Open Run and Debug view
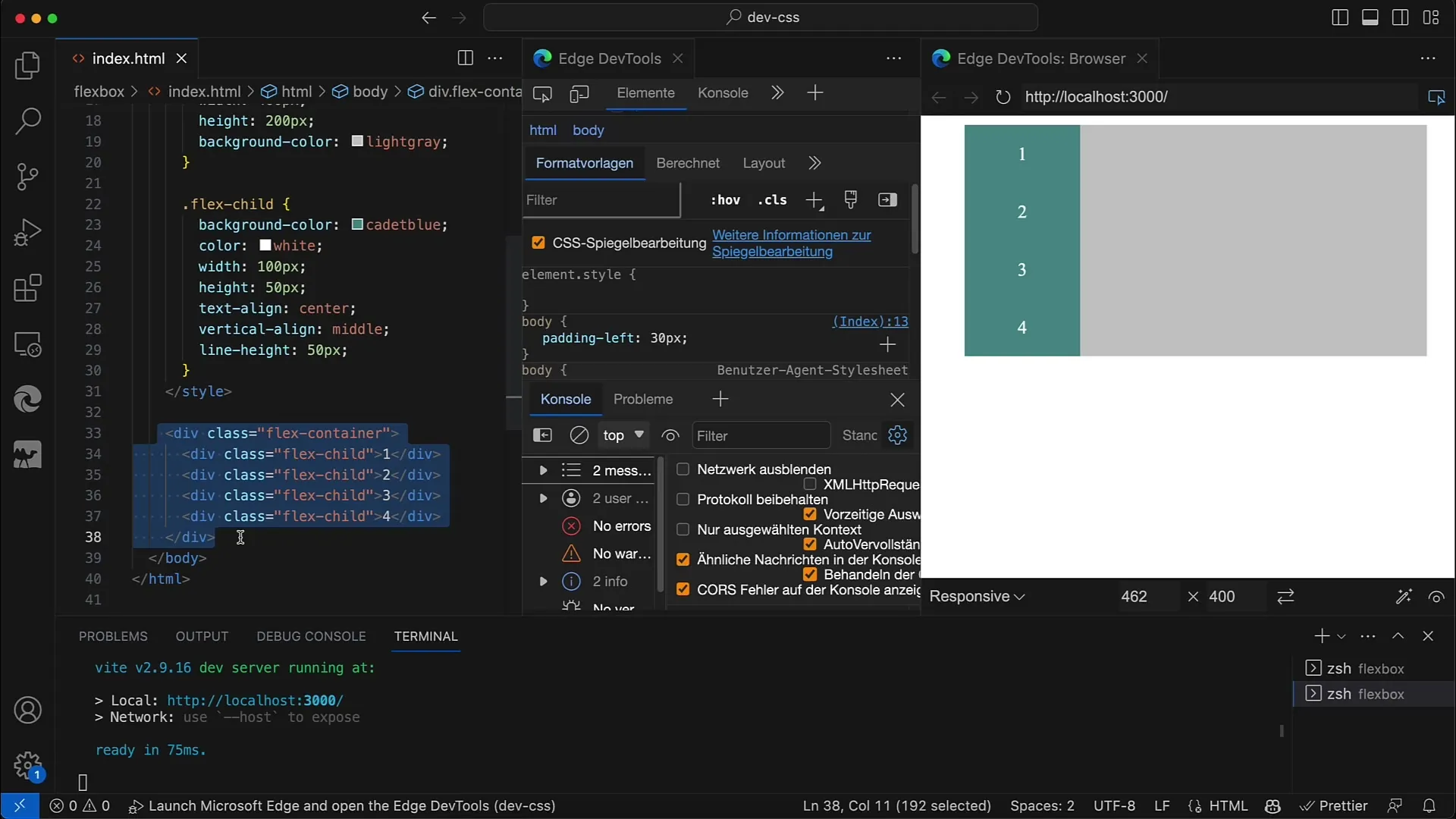This screenshot has width=1456, height=819. click(28, 232)
